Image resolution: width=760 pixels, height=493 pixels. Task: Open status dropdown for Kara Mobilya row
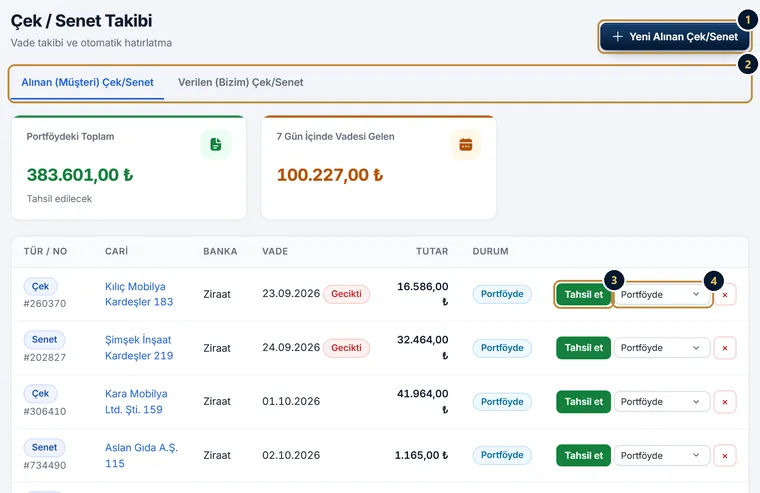point(662,402)
